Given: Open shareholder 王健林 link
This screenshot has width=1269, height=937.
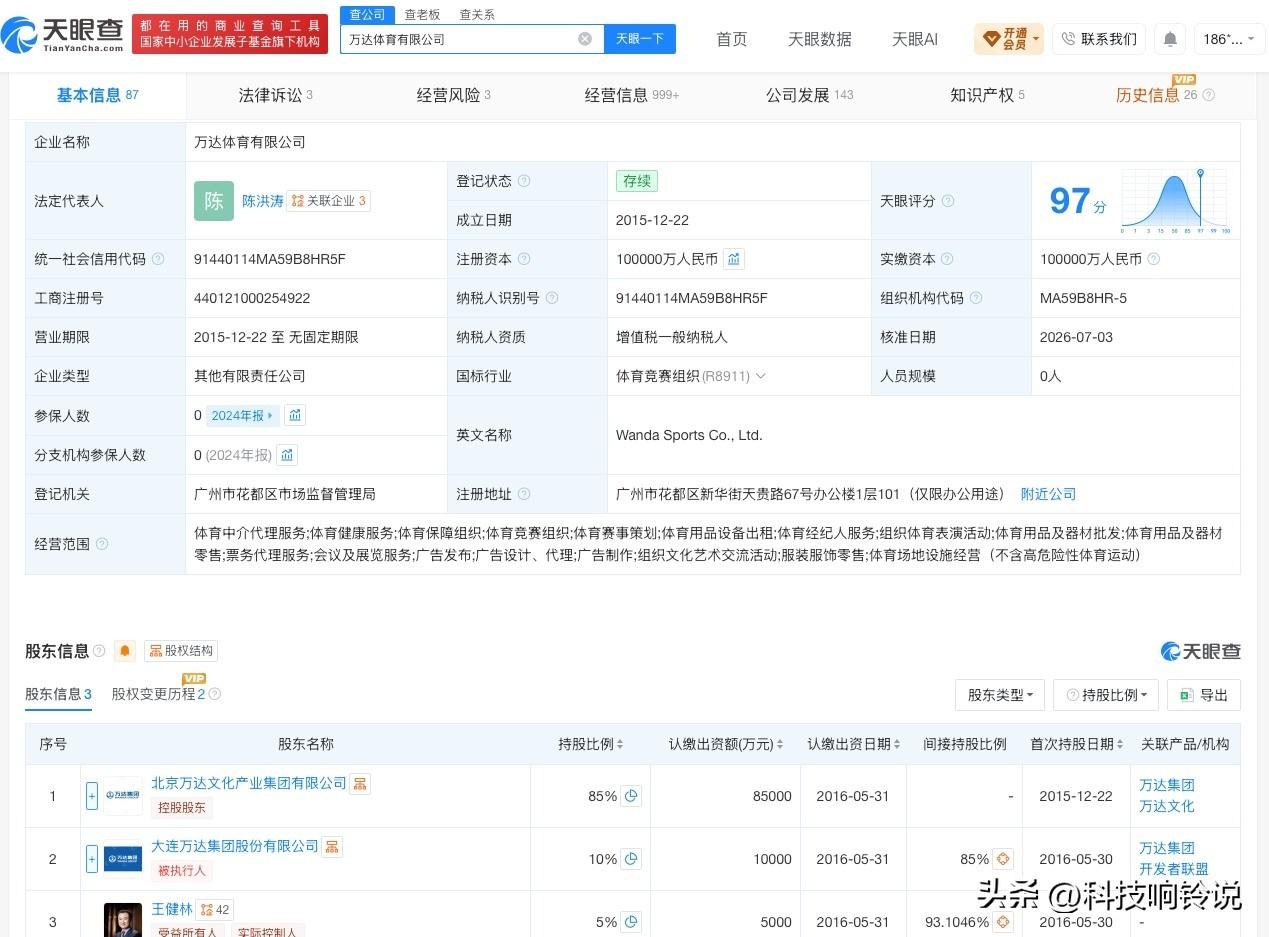Looking at the screenshot, I should click(172, 909).
